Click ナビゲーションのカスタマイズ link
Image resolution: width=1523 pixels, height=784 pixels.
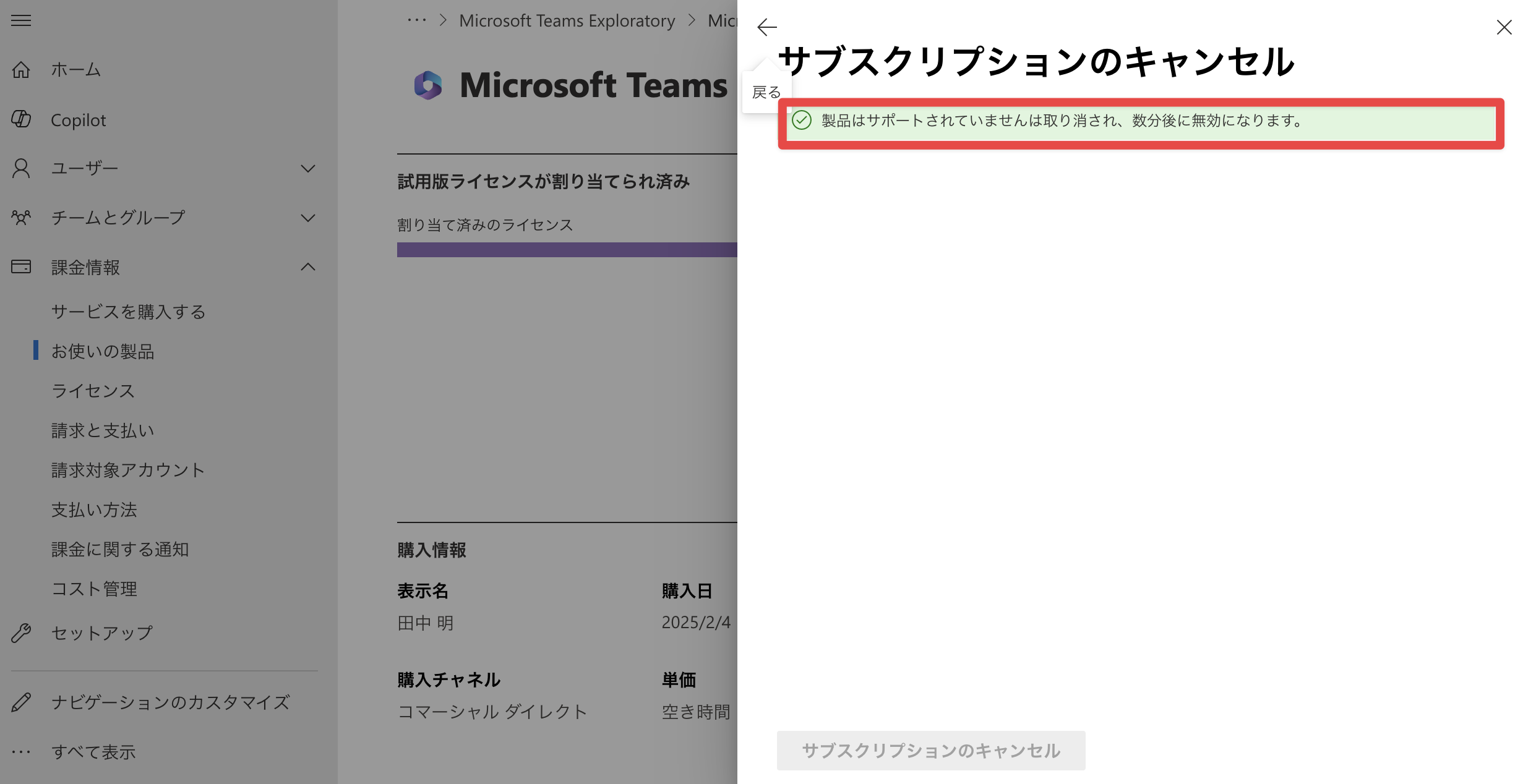click(x=171, y=702)
